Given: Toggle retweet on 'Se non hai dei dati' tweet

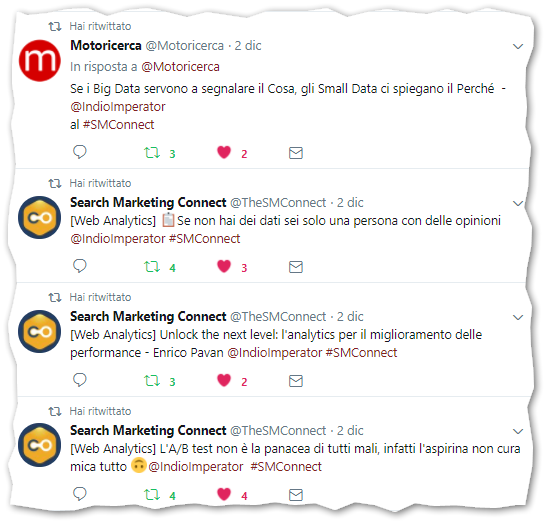Looking at the screenshot, I should click(152, 267).
